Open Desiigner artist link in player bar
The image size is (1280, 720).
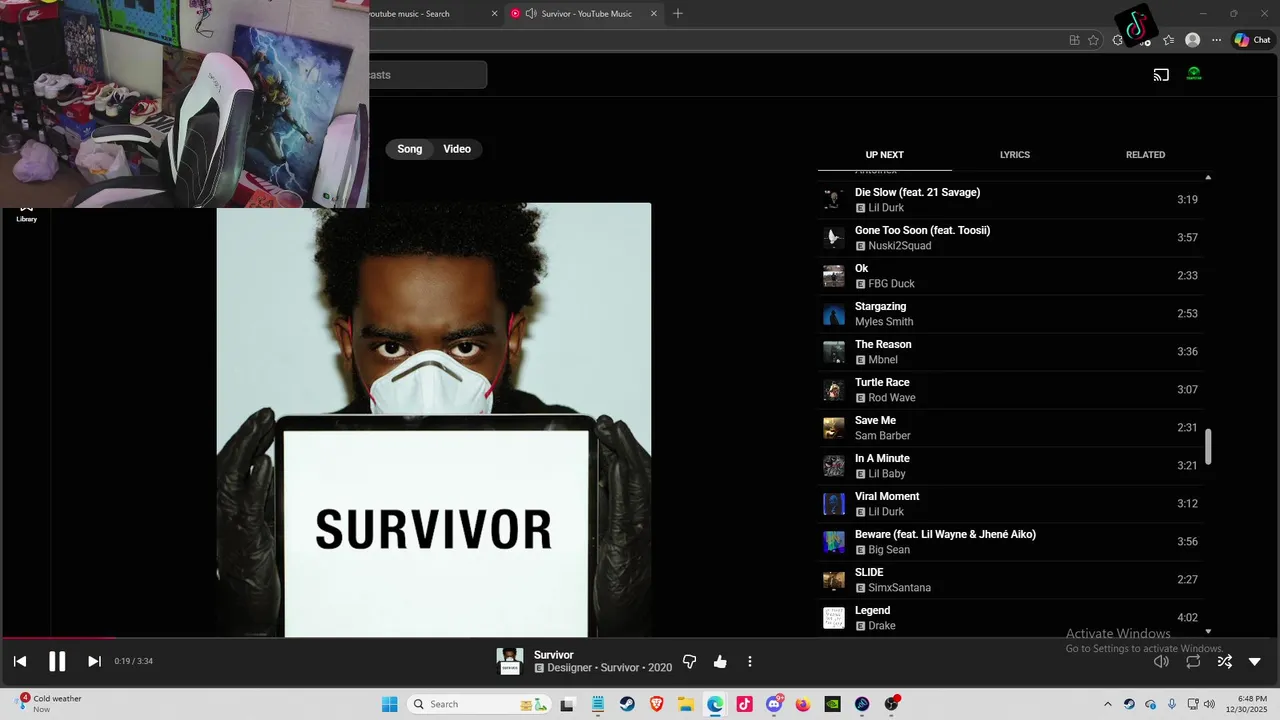(x=571, y=667)
